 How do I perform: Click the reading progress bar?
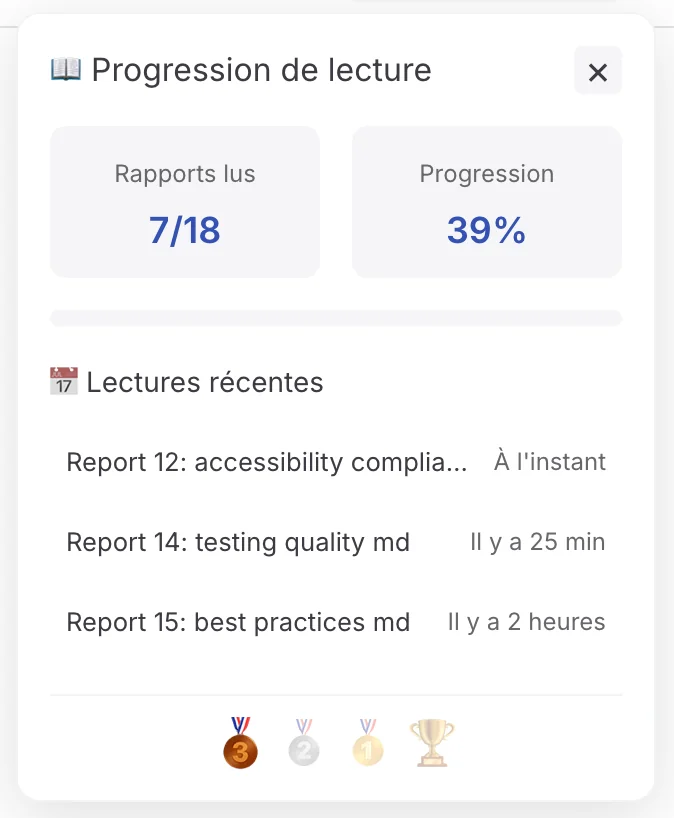pyautogui.click(x=336, y=317)
